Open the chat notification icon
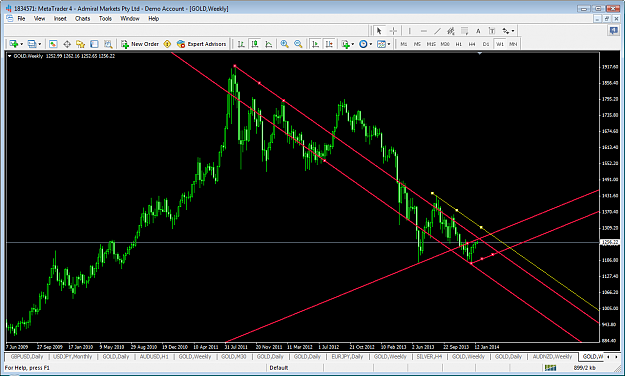Screen dimensions: 625x376 click(613, 30)
